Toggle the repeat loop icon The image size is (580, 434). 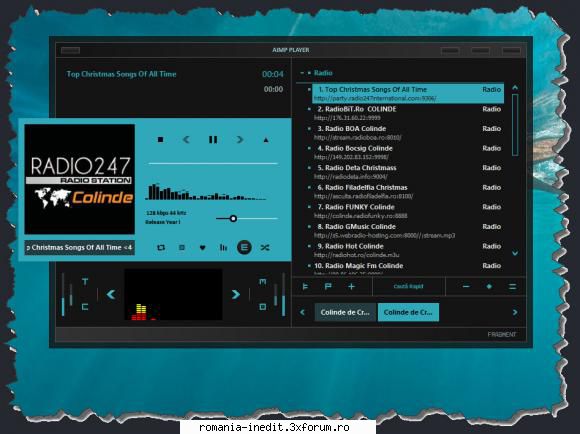[161, 248]
